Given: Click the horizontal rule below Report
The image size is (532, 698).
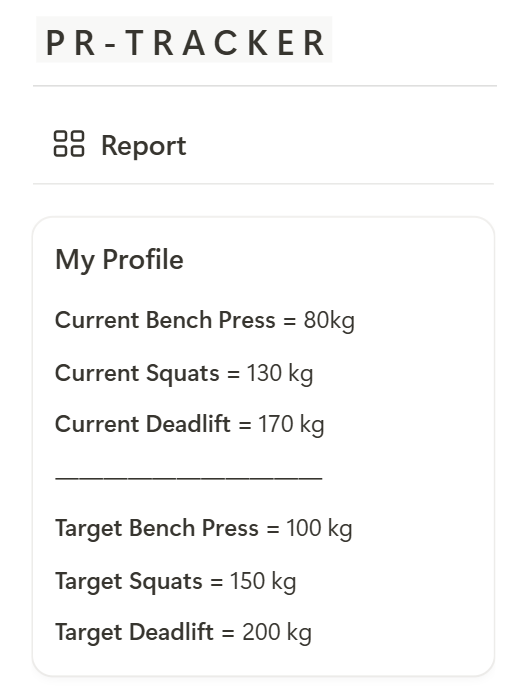Looking at the screenshot, I should pyautogui.click(x=264, y=183).
